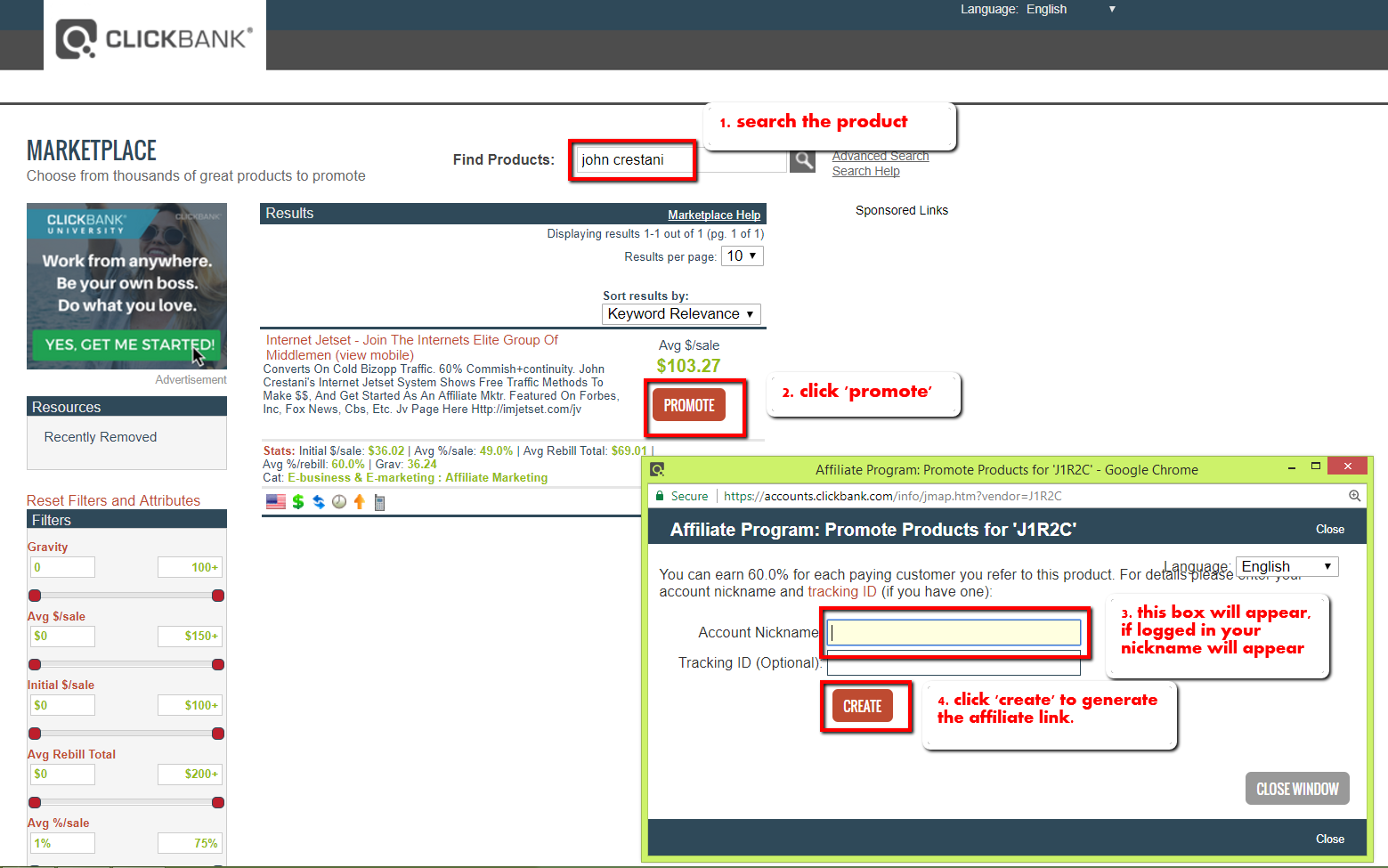
Task: Click the blue recurring arrows icon
Action: point(319,502)
